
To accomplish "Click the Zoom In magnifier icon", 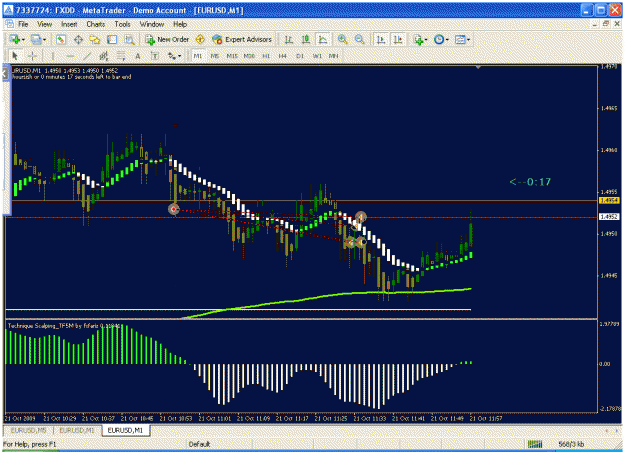I will [342, 39].
